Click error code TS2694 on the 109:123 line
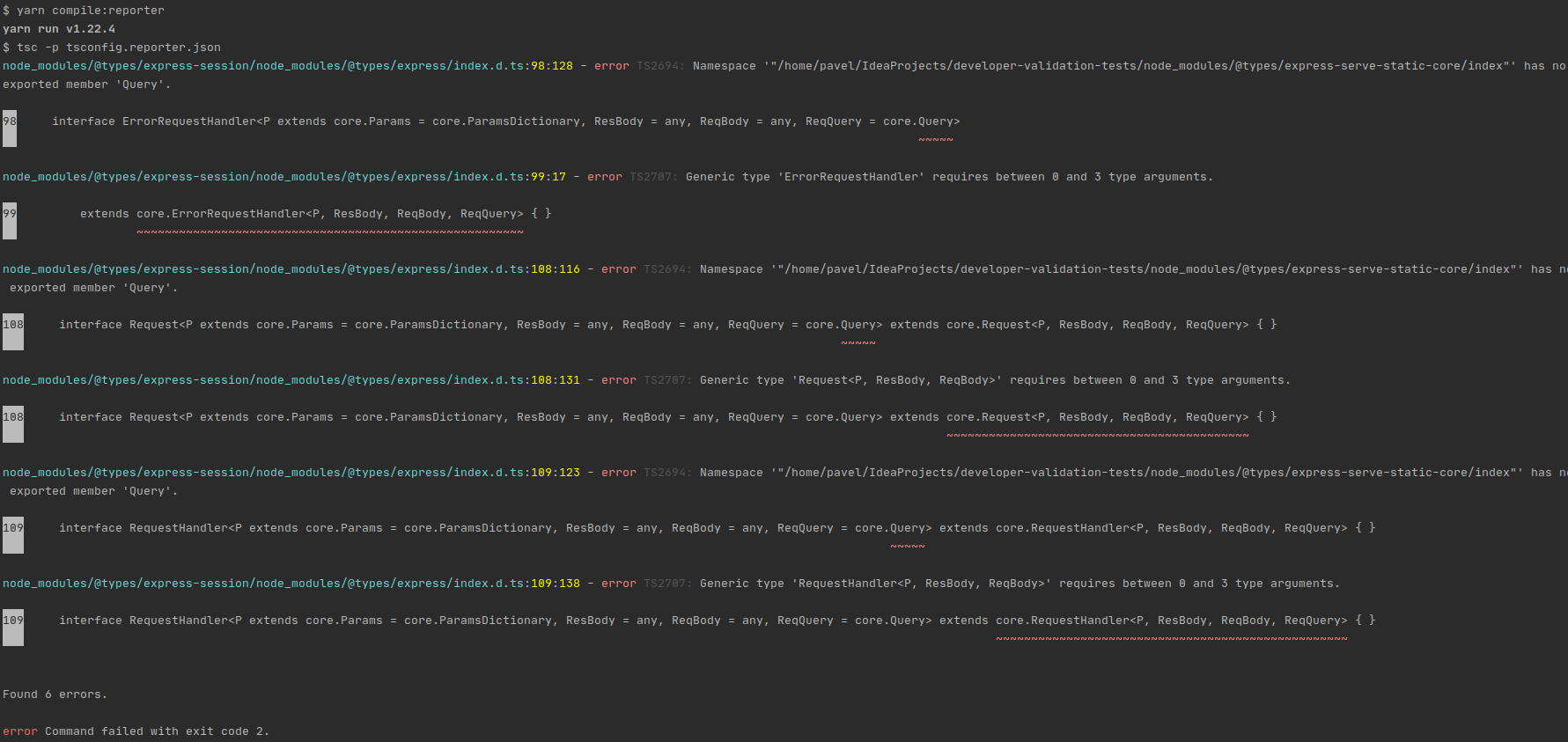1568x742 pixels. tap(668, 473)
